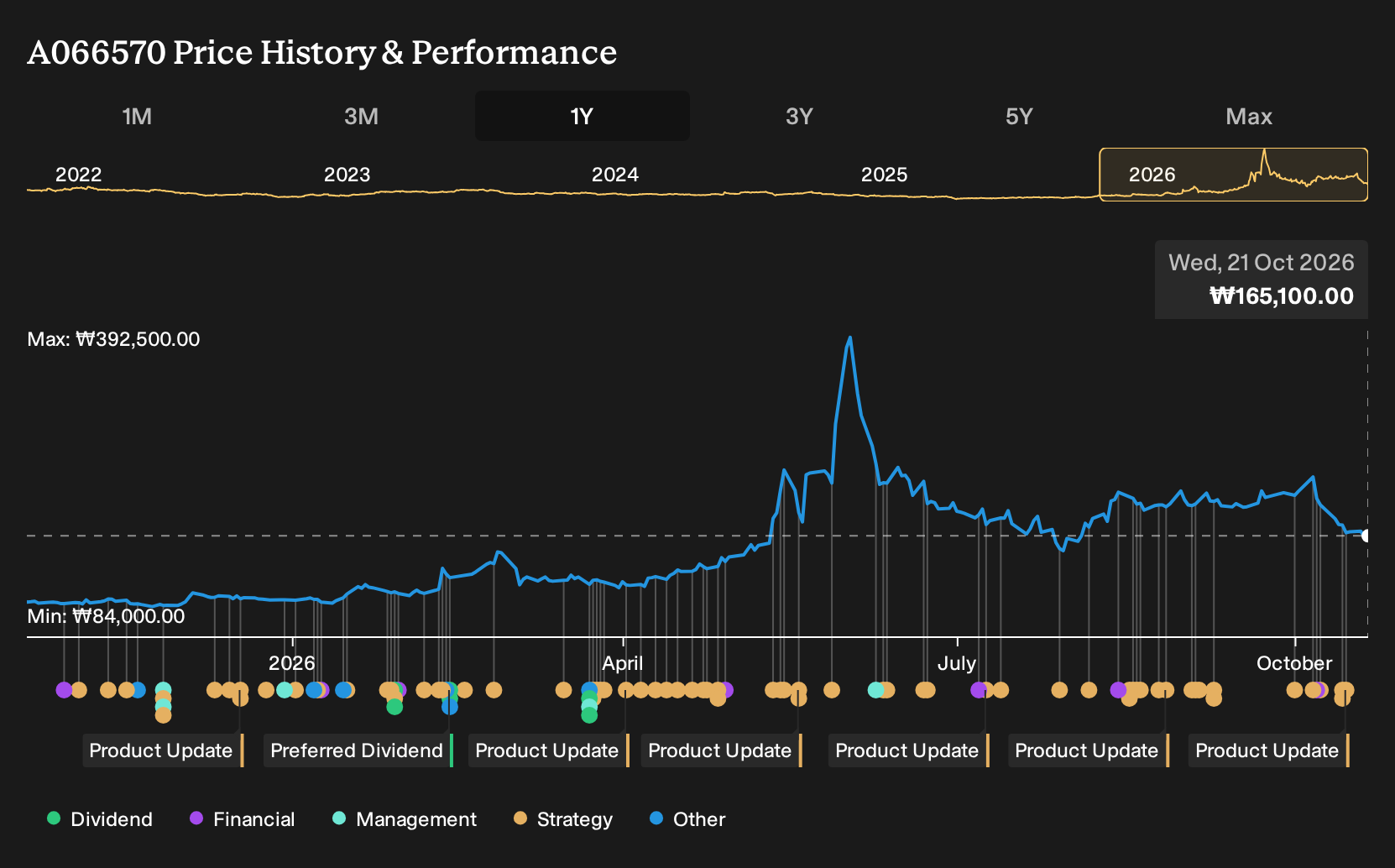Click the 2024 label in overview chart
1395x868 pixels.
(x=615, y=175)
